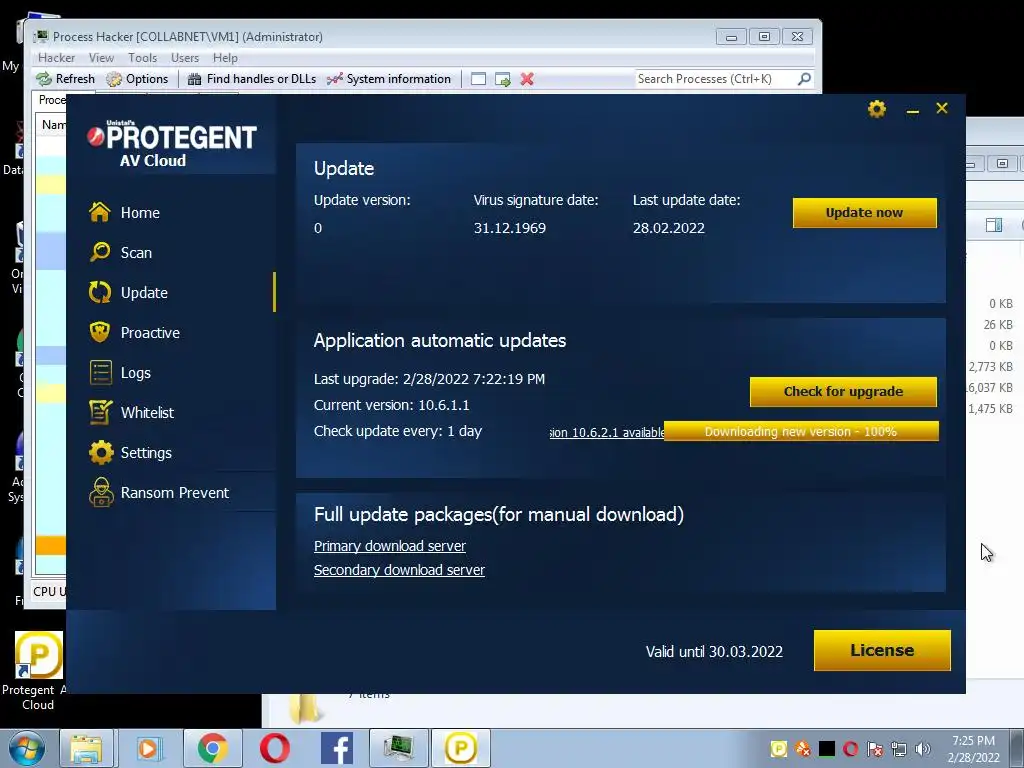Click the License button
Viewport: 1024px width, 768px height.
click(882, 650)
